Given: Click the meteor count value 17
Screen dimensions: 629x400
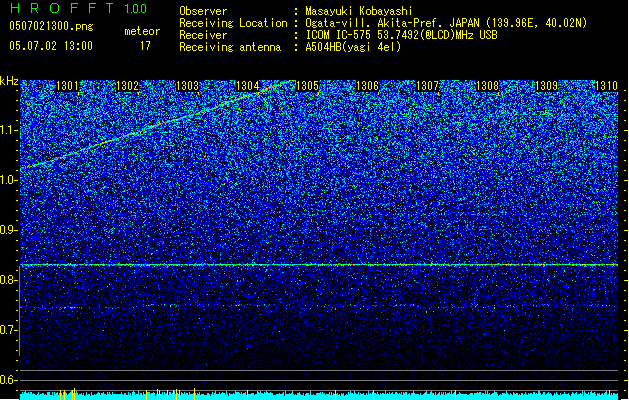Looking at the screenshot, I should [x=145, y=46].
